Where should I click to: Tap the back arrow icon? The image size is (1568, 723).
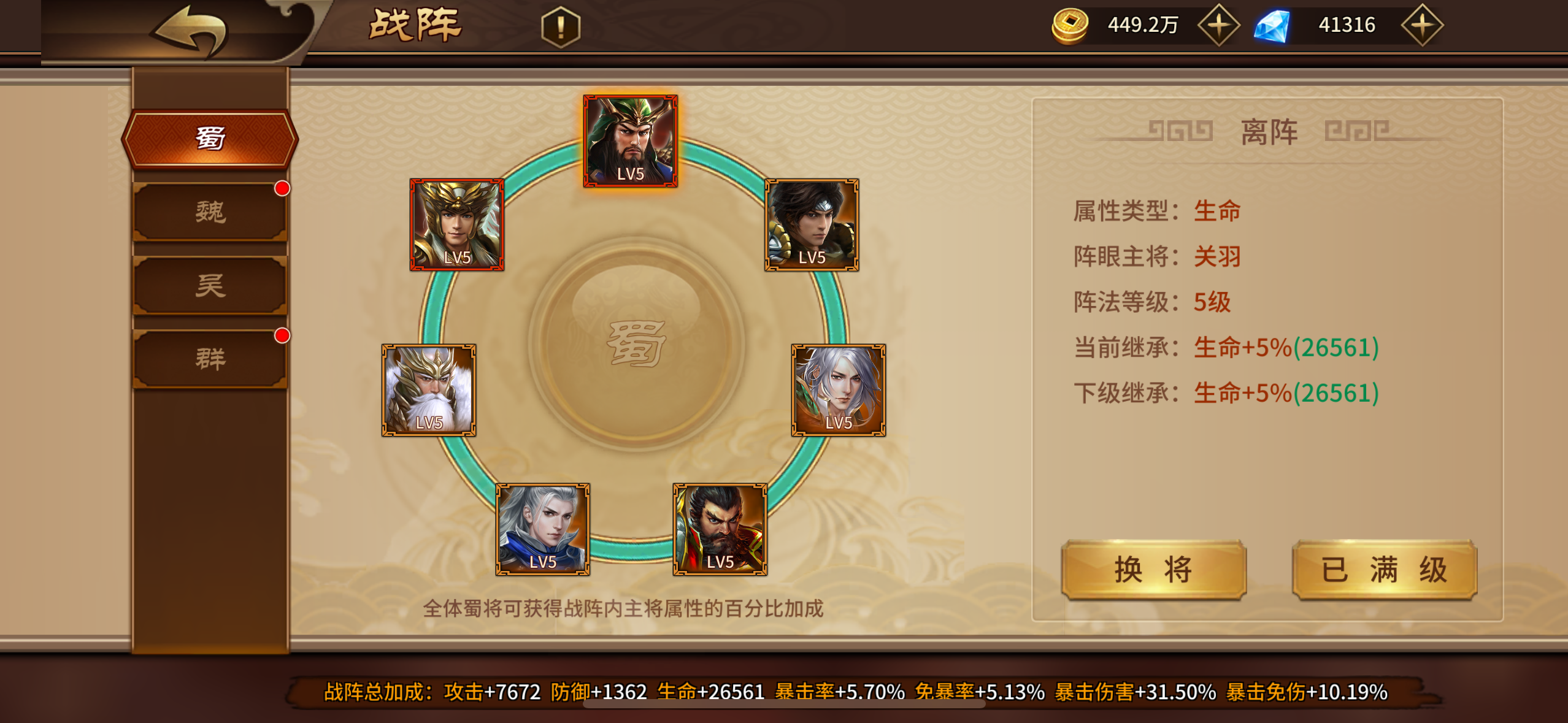click(191, 31)
